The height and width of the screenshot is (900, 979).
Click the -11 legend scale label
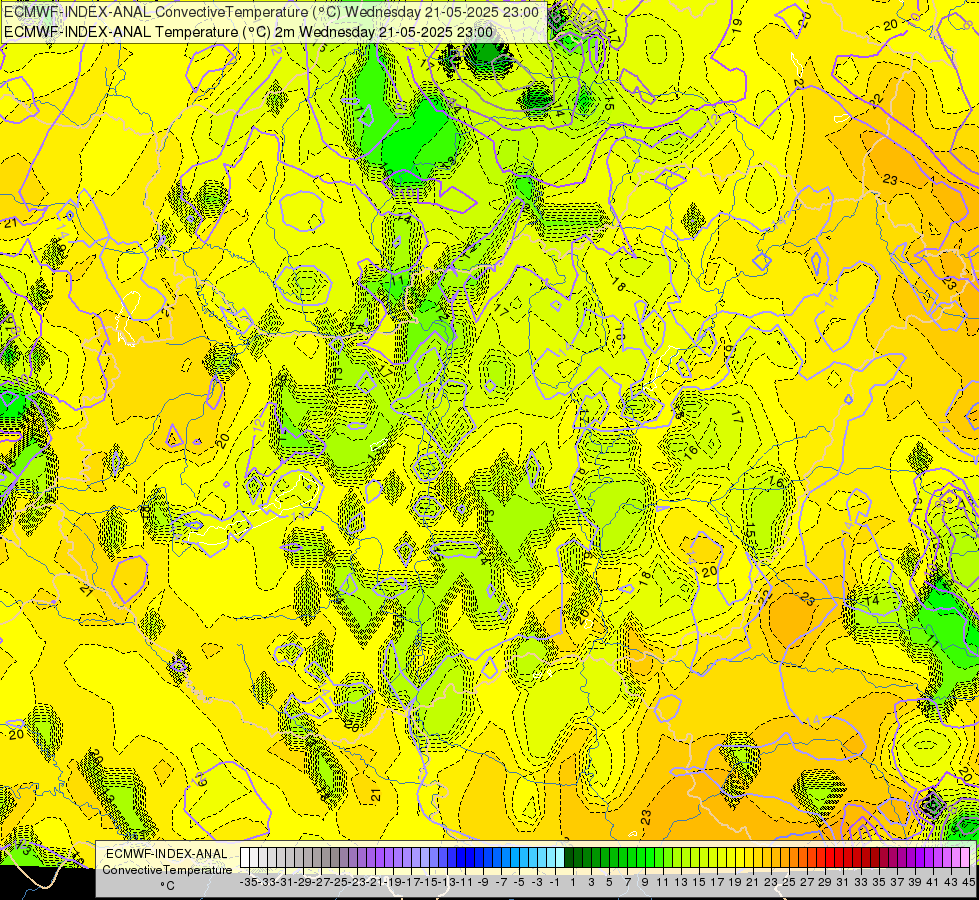click(x=465, y=883)
